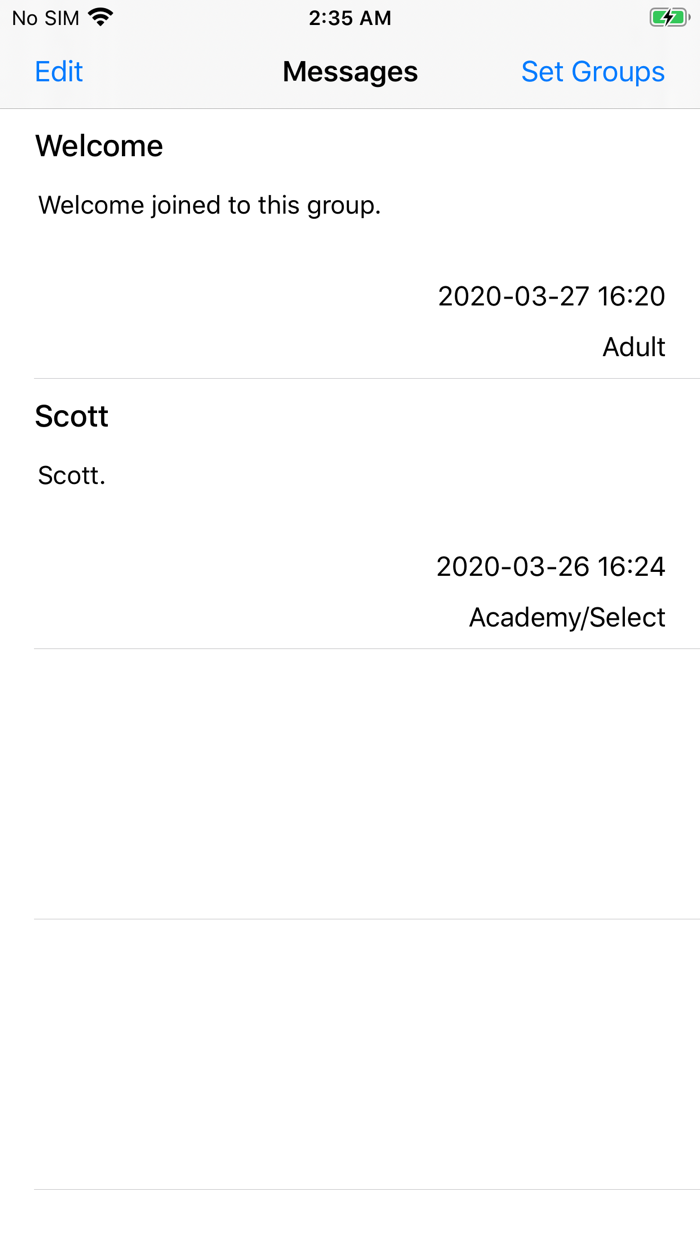
Task: Click the 2020-03-26 16:24 timestamp
Action: tap(550, 567)
